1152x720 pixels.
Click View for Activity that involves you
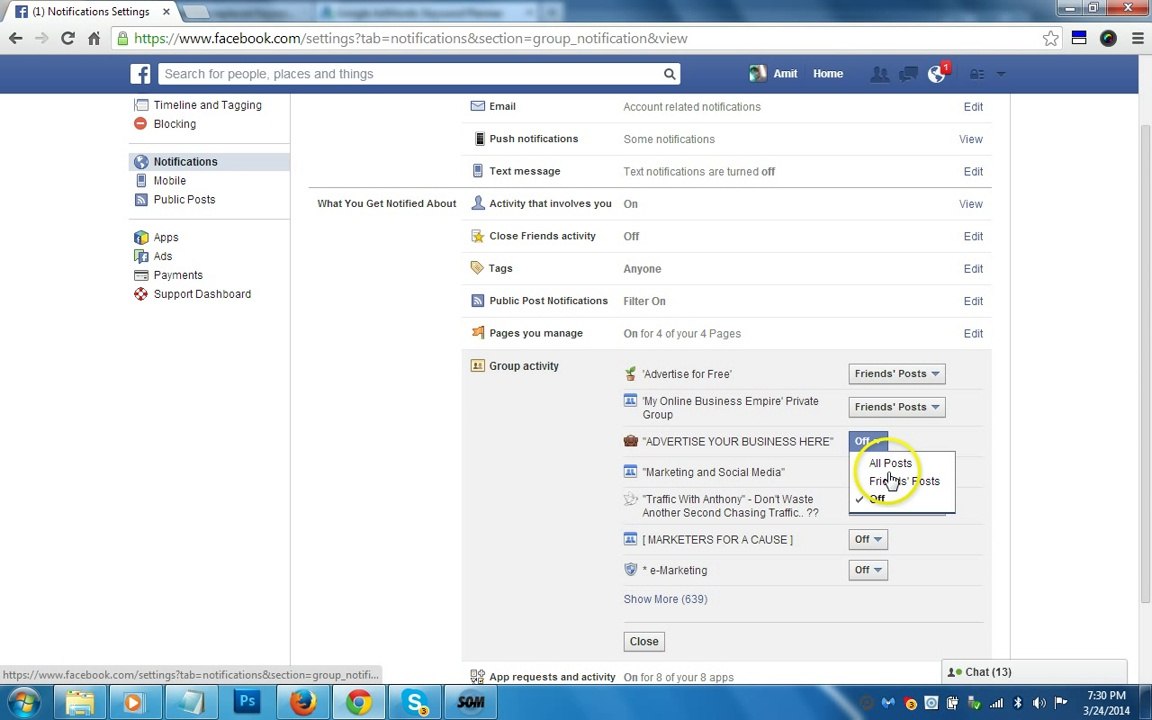tap(971, 204)
